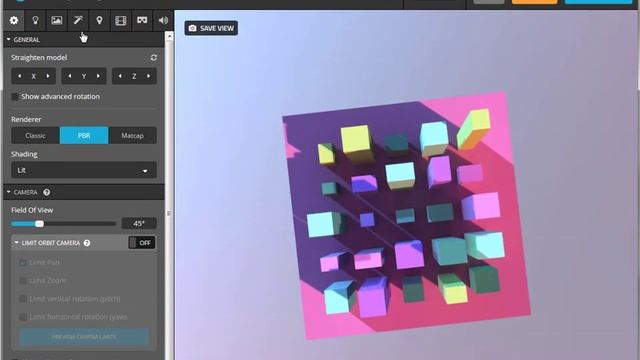
Task: Open the Virtual Reality headset tab
Action: coord(142,20)
